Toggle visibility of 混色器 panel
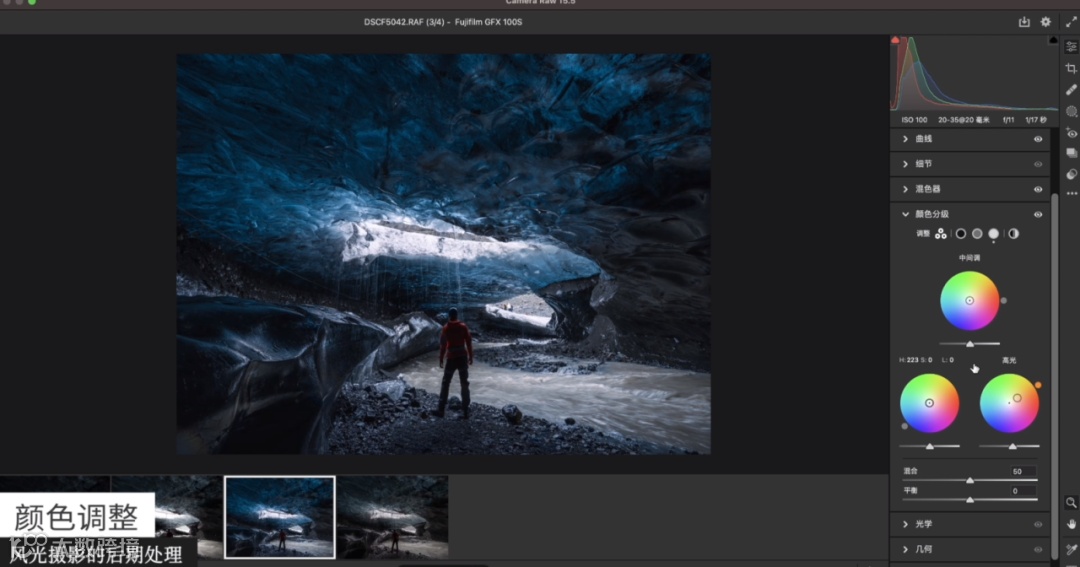The image size is (1080, 567). (x=1038, y=189)
